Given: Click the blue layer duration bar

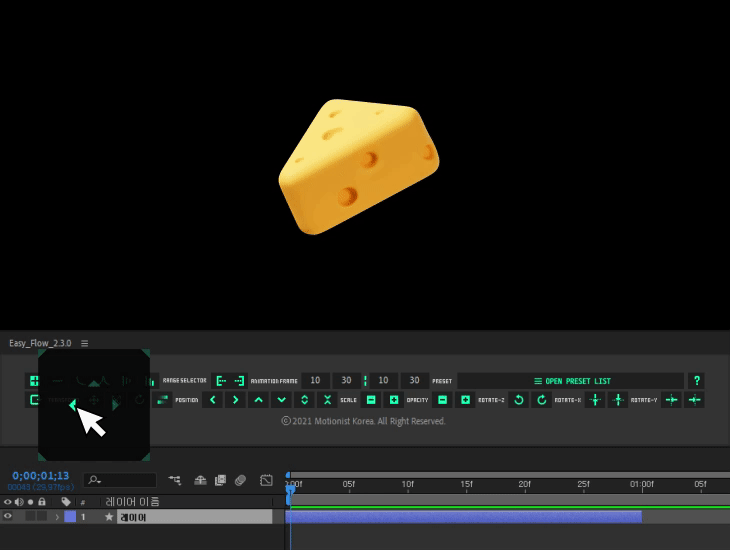Looking at the screenshot, I should [x=464, y=516].
